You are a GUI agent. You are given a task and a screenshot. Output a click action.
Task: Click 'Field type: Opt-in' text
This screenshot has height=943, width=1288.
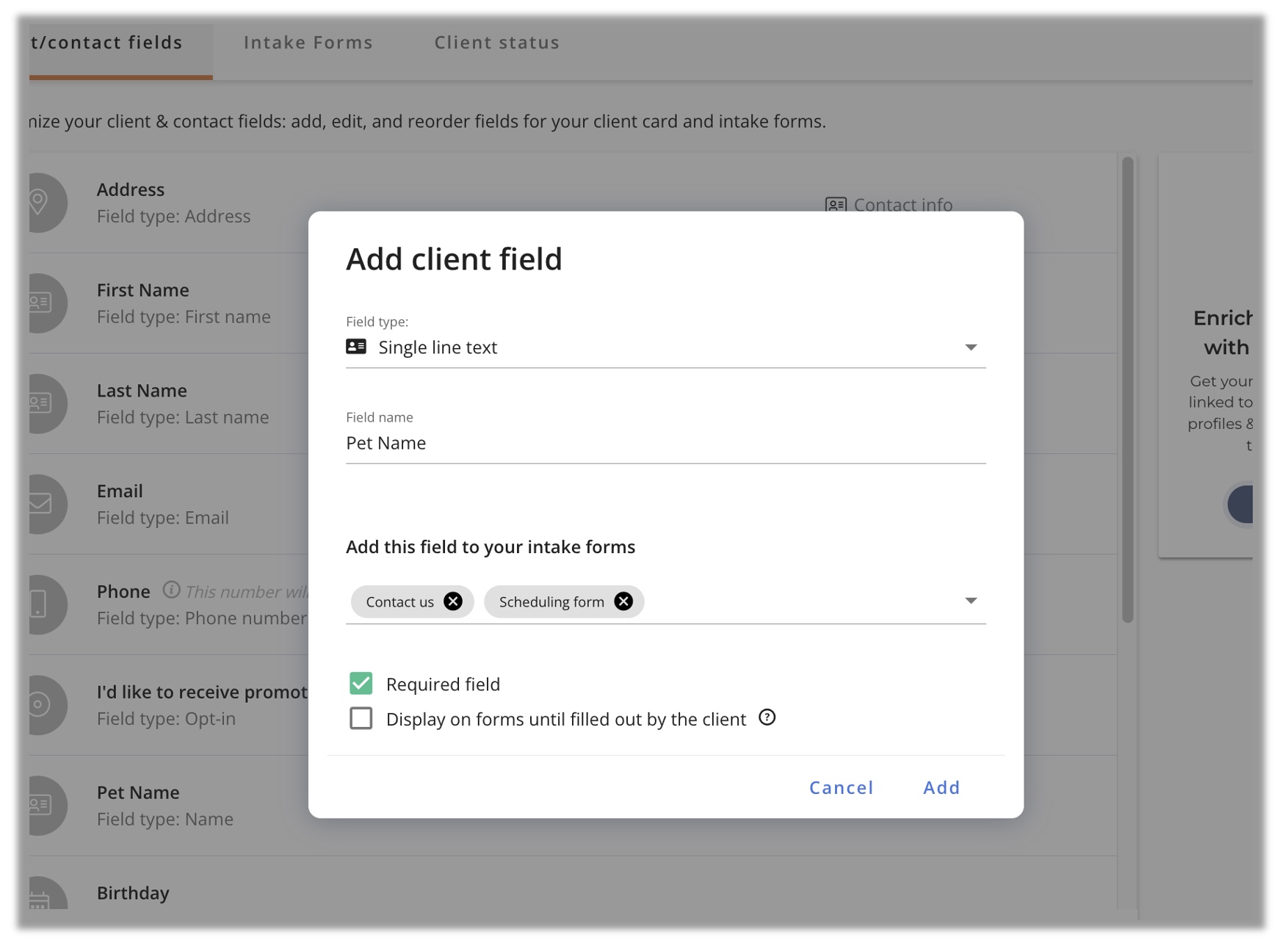coord(166,718)
